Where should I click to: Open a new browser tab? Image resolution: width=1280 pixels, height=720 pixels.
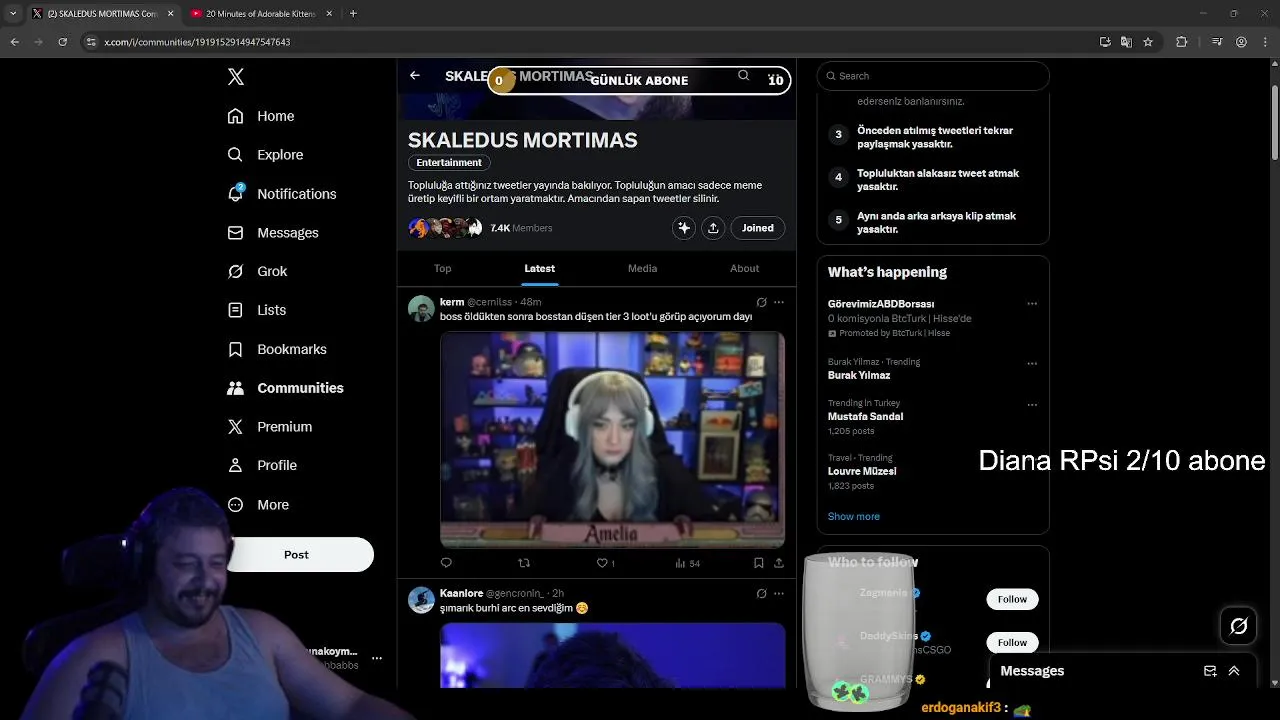pos(353,14)
